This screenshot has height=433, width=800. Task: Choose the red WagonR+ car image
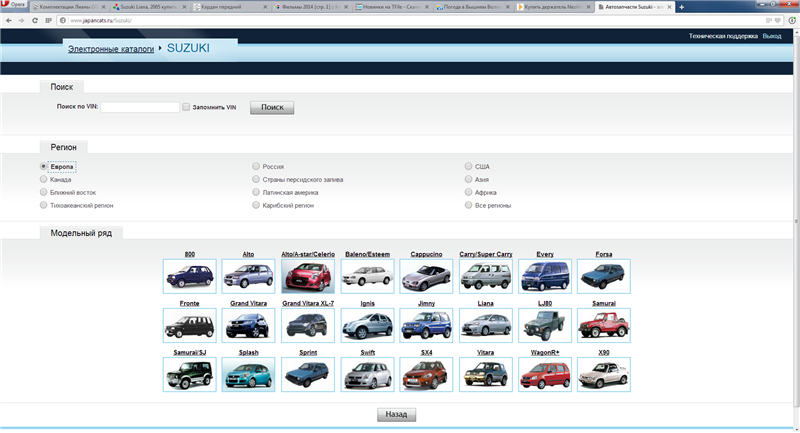pyautogui.click(x=545, y=374)
